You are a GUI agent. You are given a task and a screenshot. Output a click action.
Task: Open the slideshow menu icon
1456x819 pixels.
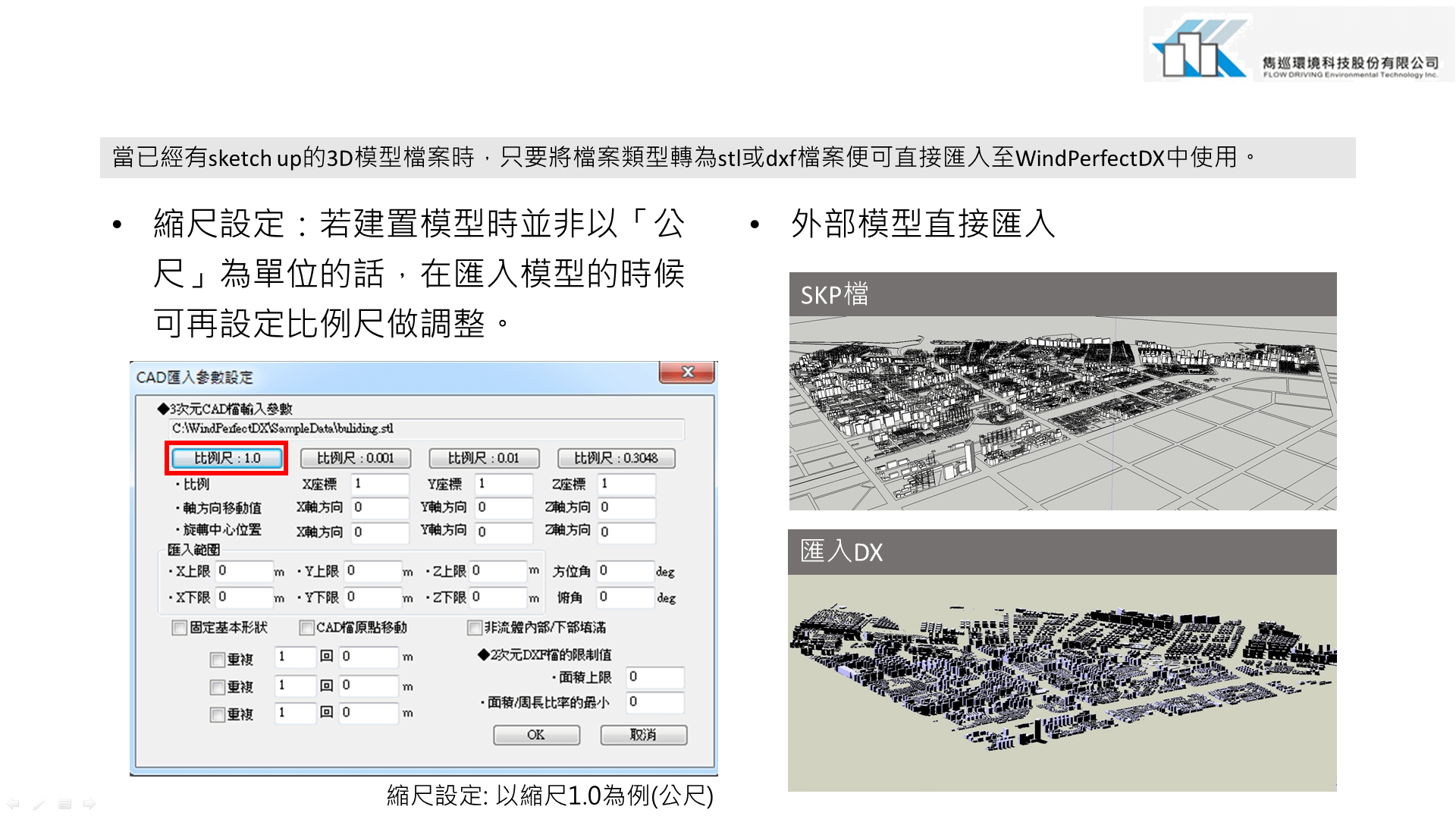[x=64, y=803]
